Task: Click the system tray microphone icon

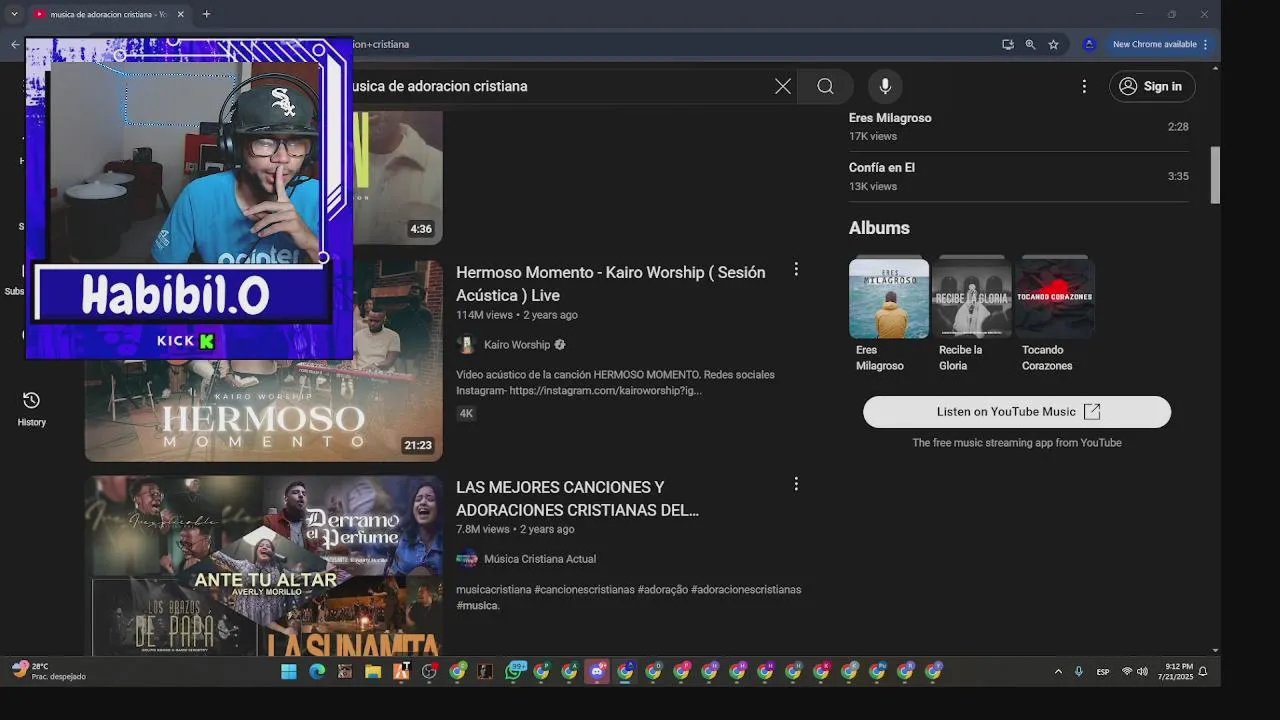Action: [x=1079, y=672]
